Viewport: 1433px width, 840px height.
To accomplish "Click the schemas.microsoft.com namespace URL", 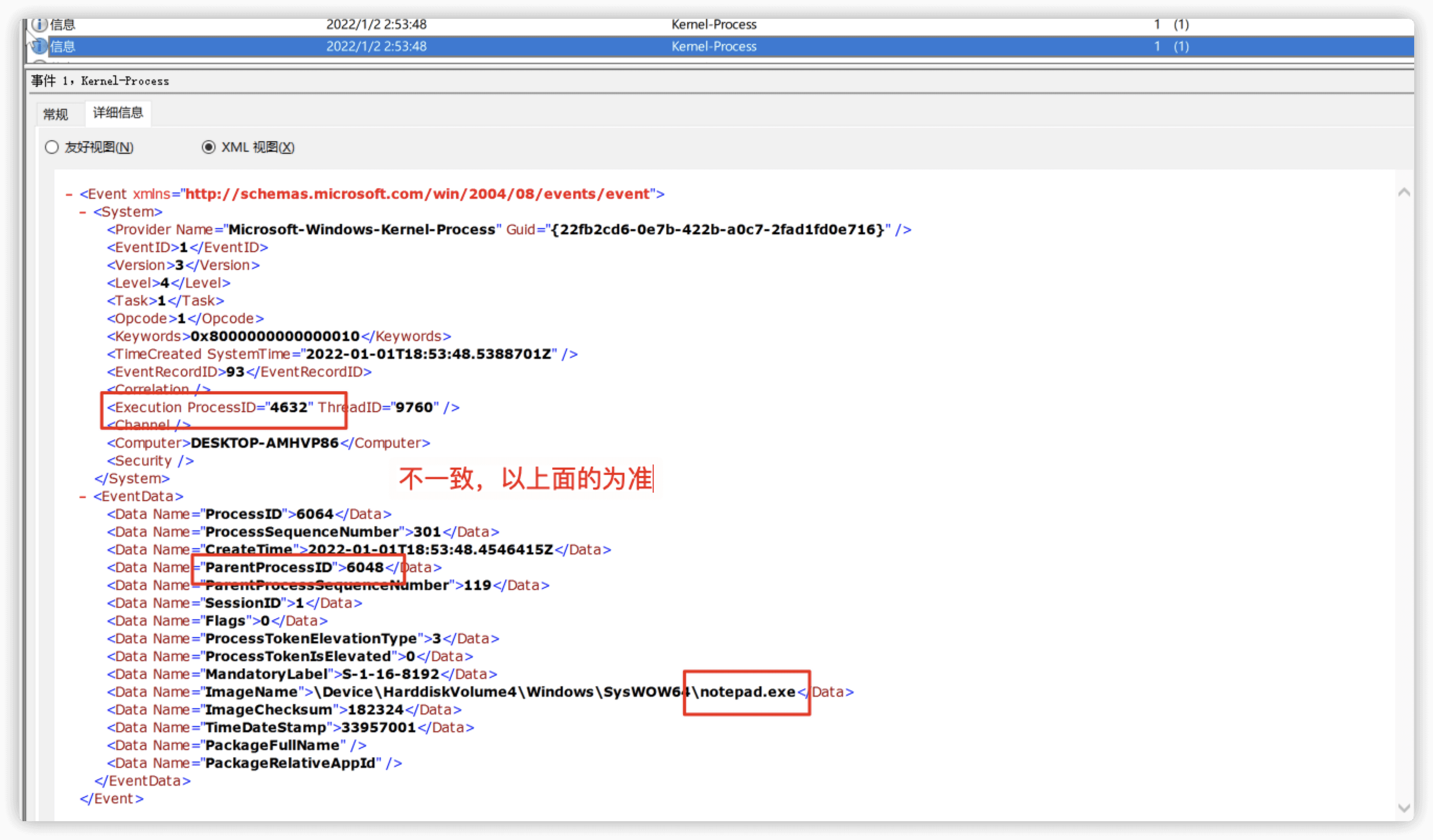I will (417, 194).
